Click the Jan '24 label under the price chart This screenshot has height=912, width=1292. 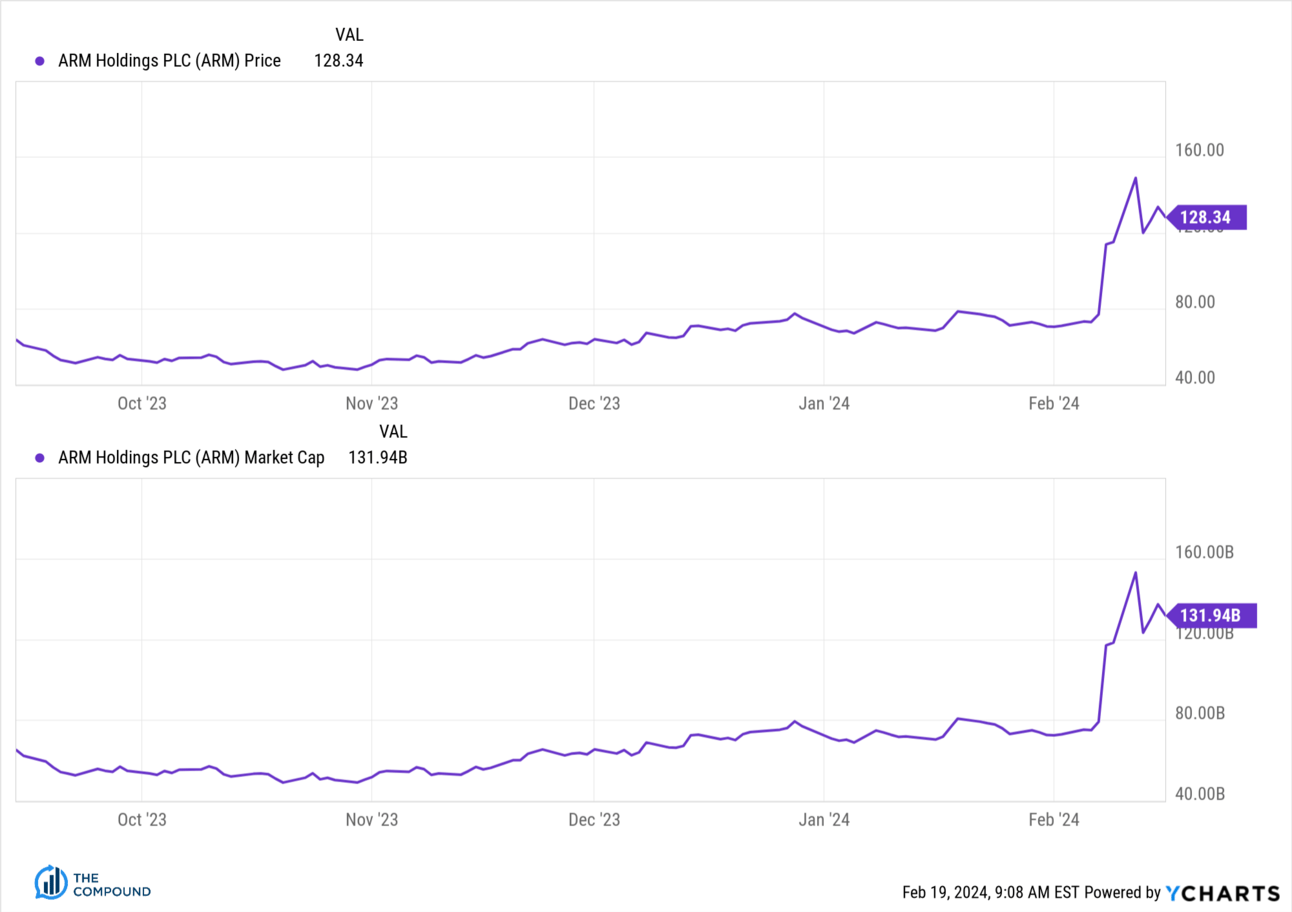(825, 403)
